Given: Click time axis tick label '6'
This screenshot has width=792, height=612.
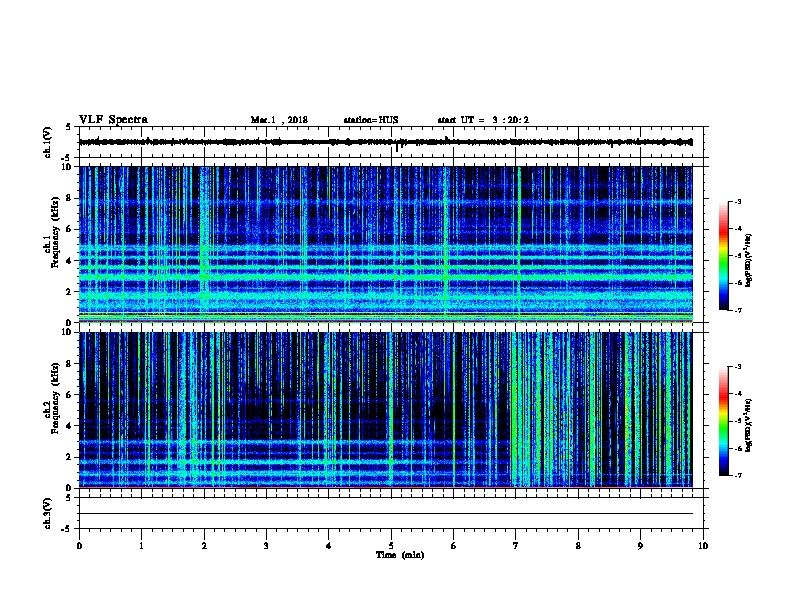Looking at the screenshot, I should pyautogui.click(x=454, y=546).
